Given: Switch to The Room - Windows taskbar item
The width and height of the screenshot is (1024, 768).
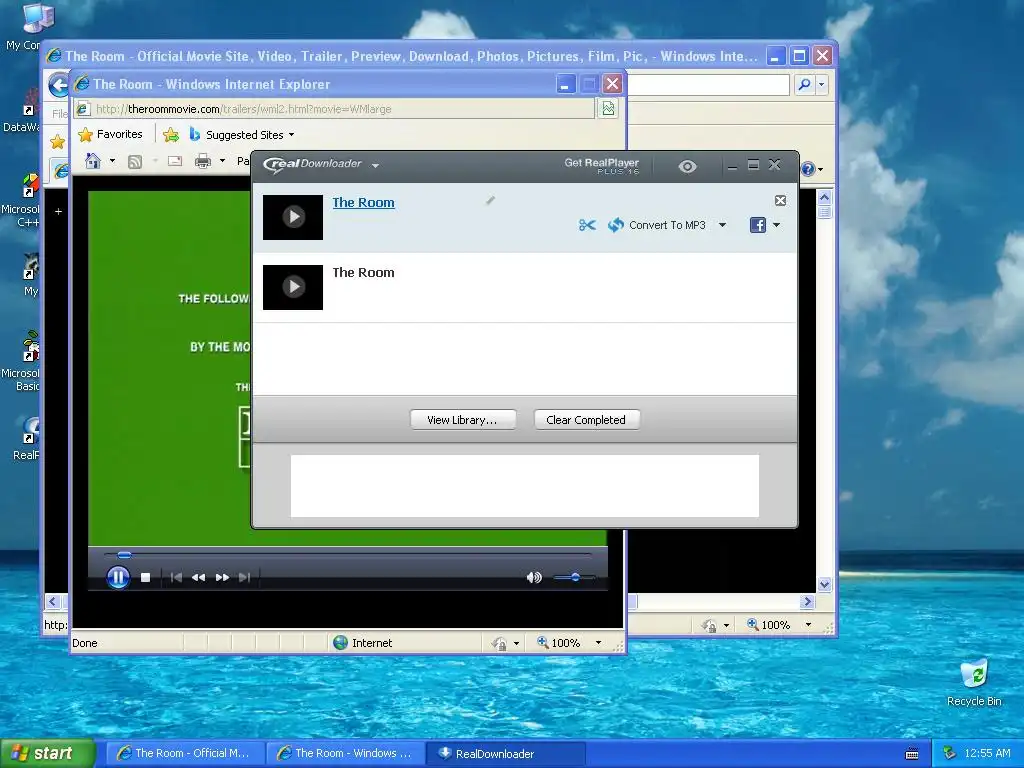Looking at the screenshot, I should 345,753.
